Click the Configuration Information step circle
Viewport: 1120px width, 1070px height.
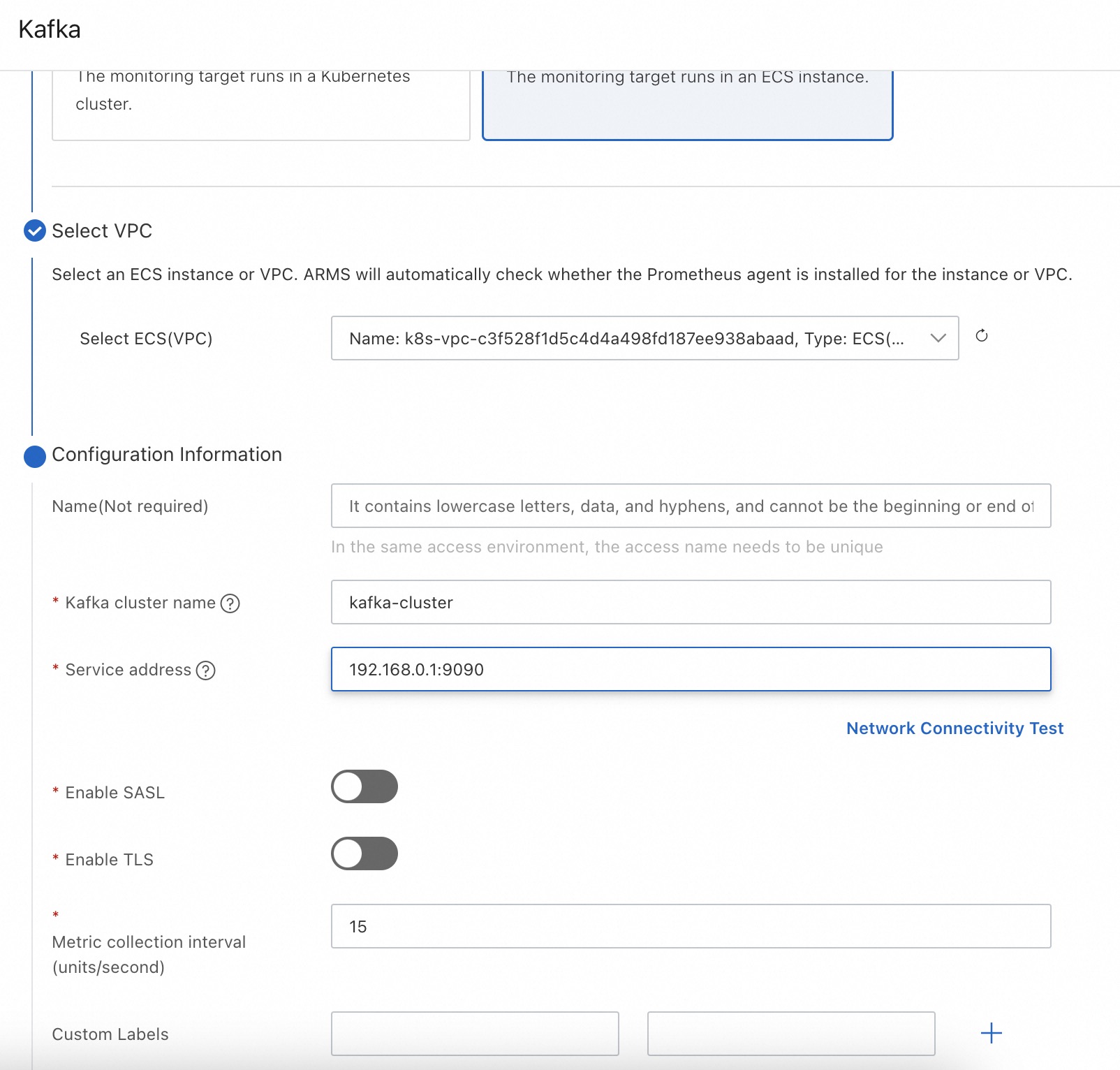(35, 456)
